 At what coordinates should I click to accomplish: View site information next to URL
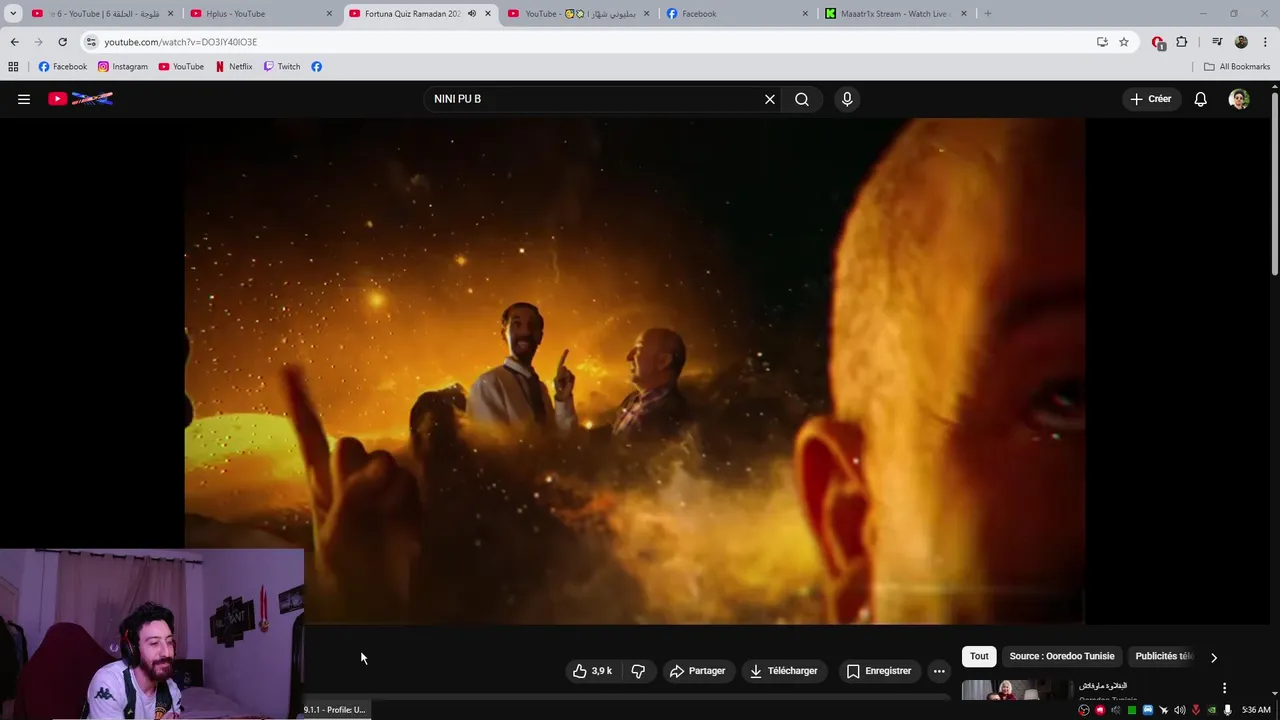pyautogui.click(x=91, y=42)
